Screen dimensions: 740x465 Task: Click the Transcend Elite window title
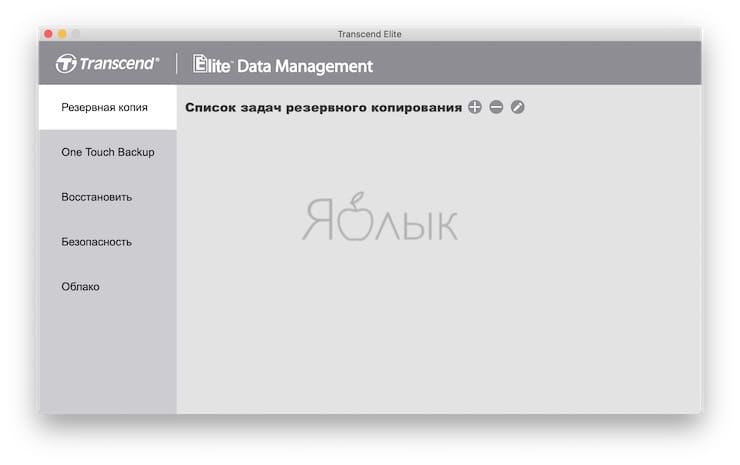(x=370, y=34)
